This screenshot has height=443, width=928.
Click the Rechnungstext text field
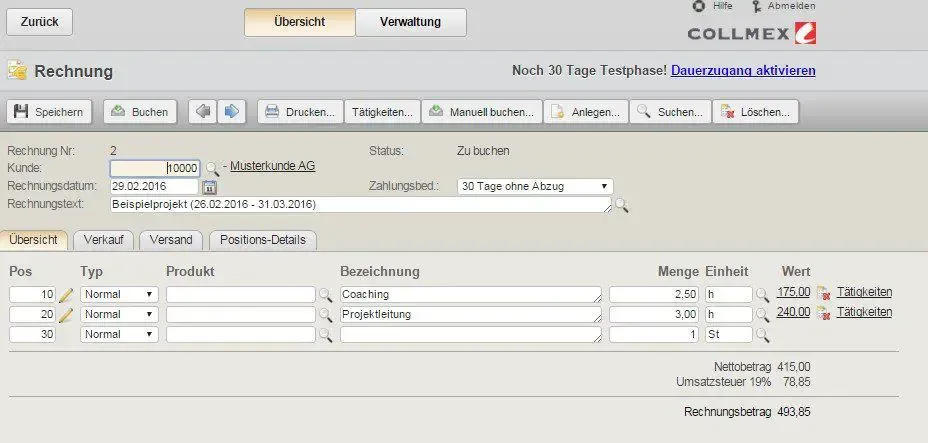click(x=361, y=205)
